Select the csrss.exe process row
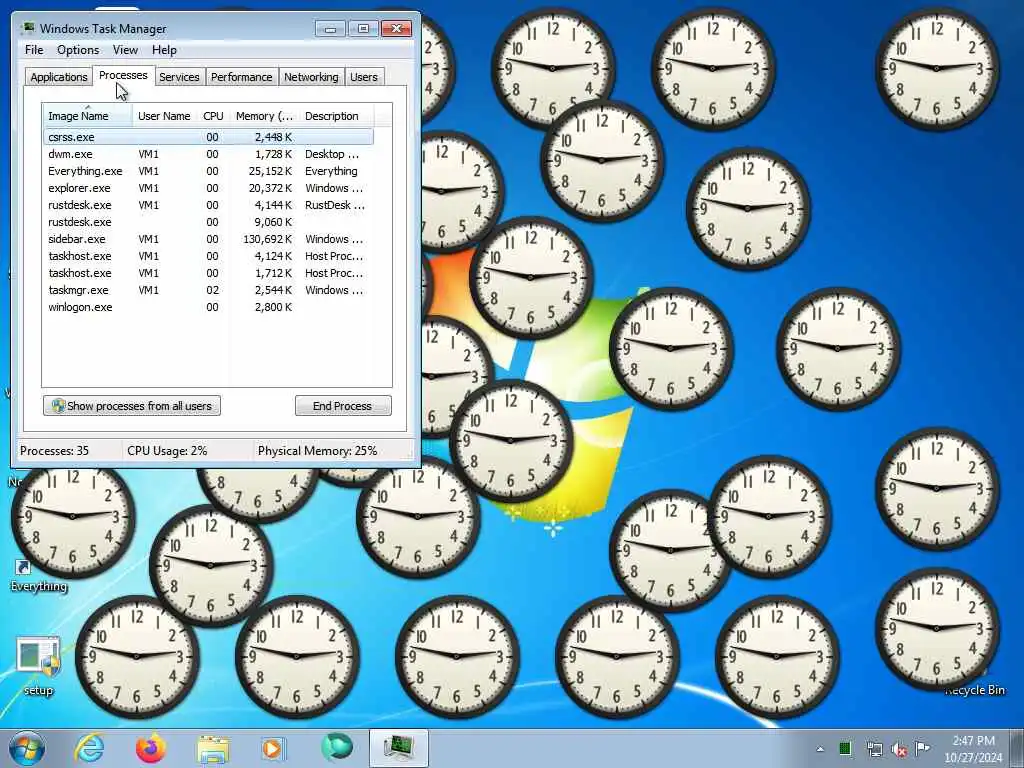This screenshot has width=1024, height=768. pos(208,137)
